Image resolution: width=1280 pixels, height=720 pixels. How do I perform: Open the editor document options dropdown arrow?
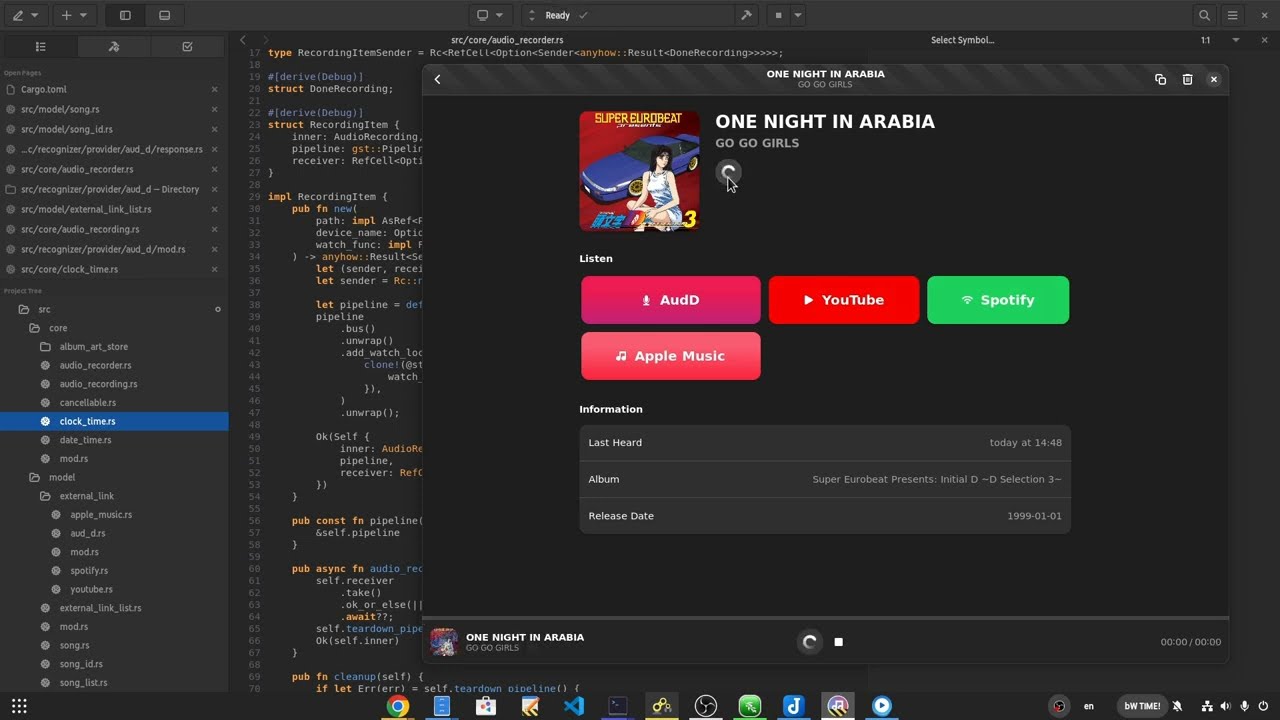pyautogui.click(x=1236, y=40)
